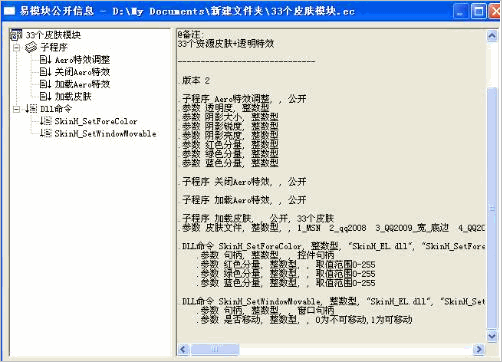Click the window title bar app icon

(x=9, y=11)
